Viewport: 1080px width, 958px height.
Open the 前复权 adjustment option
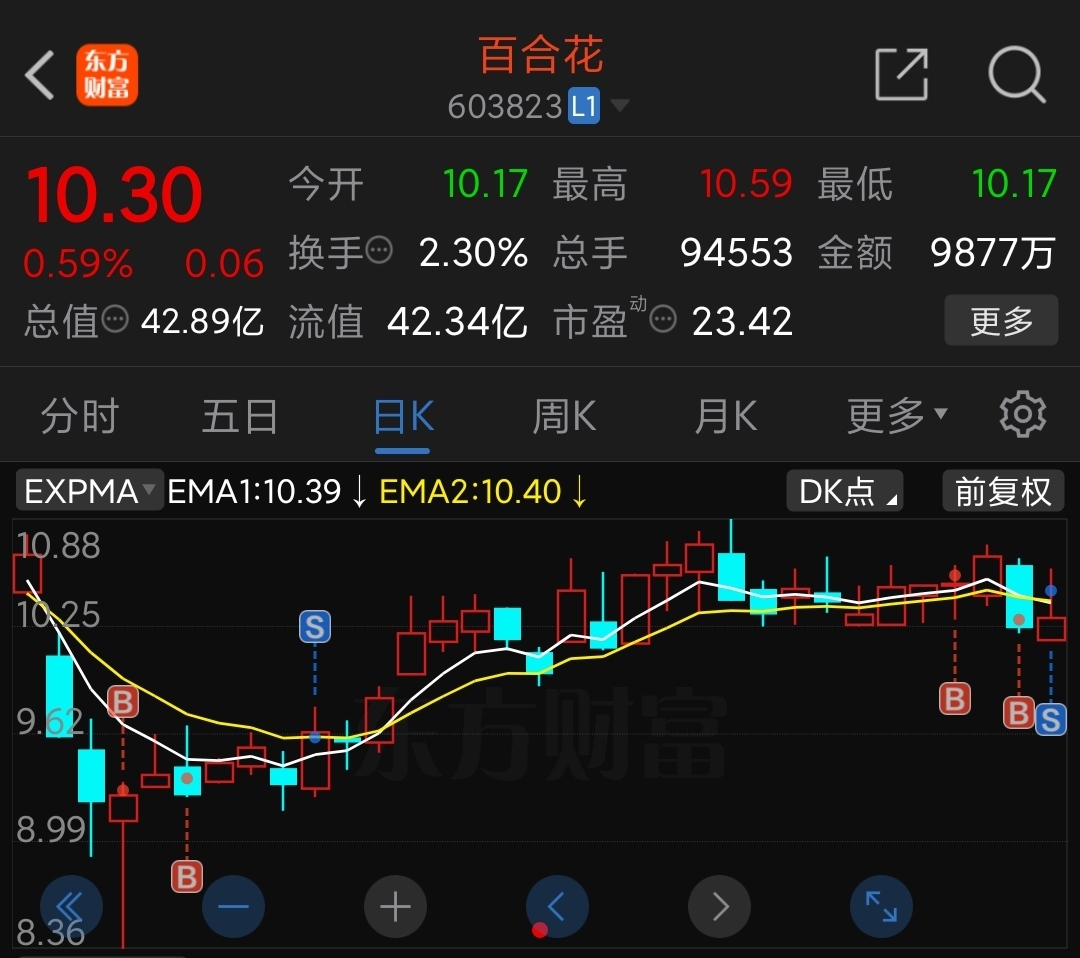pos(1003,491)
